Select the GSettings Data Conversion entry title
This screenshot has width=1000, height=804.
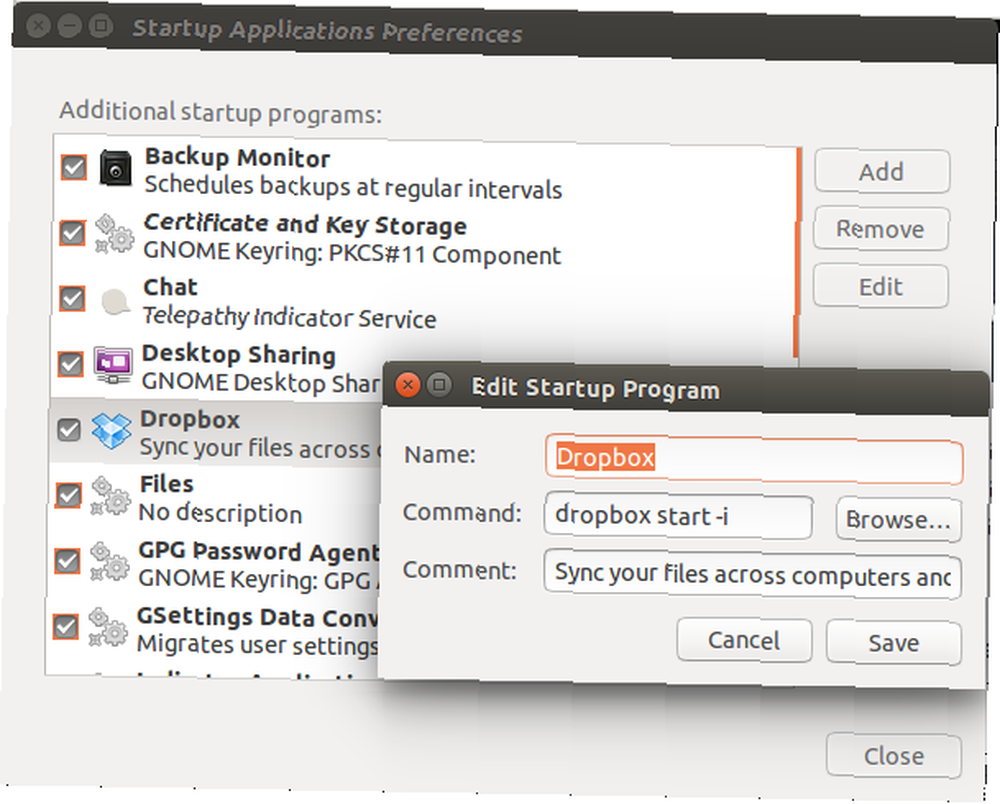[258, 618]
